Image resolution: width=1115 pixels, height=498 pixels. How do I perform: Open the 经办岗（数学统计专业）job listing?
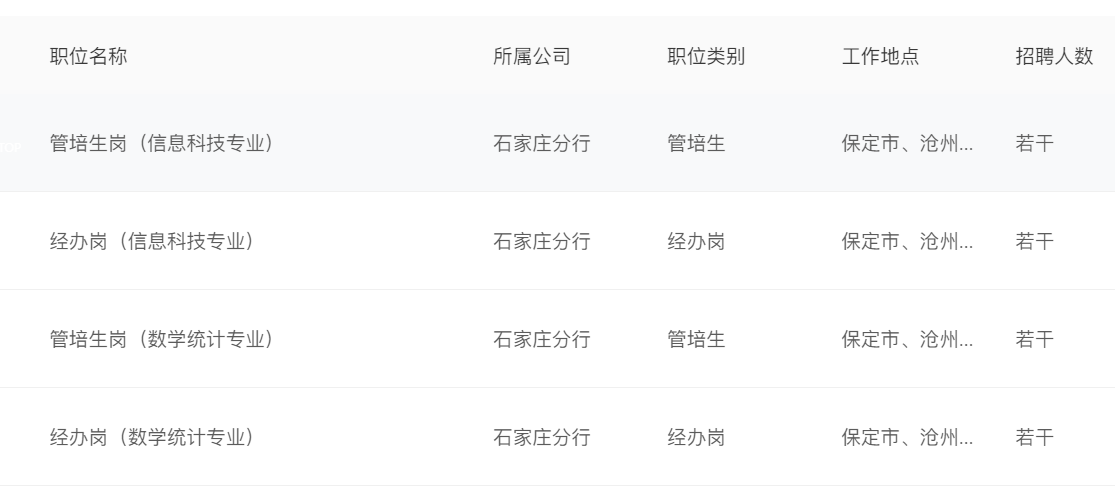(x=152, y=438)
